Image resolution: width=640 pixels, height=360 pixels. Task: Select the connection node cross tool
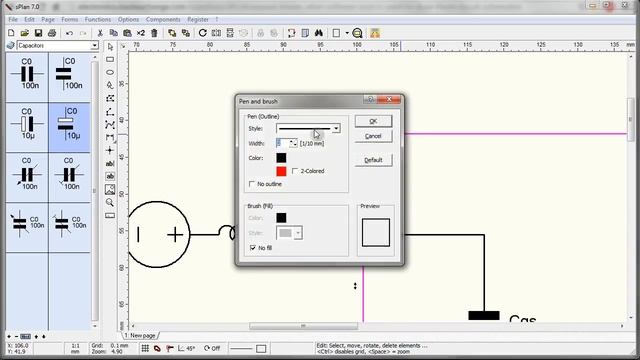(110, 150)
